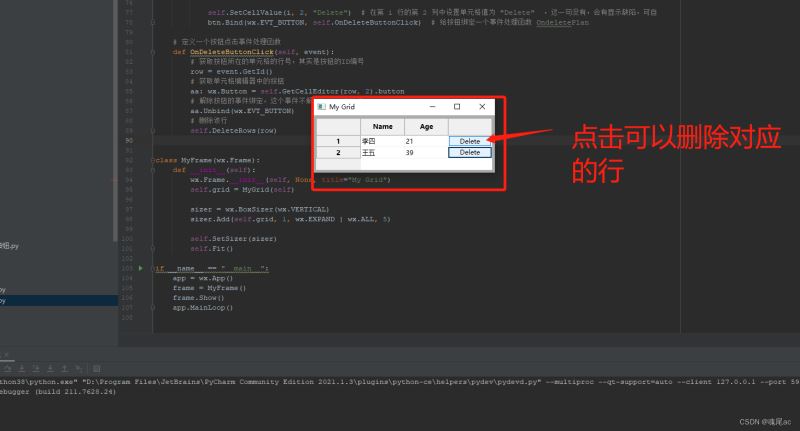Click the OnDeleteButtonClick function name in the editor

click(232, 52)
